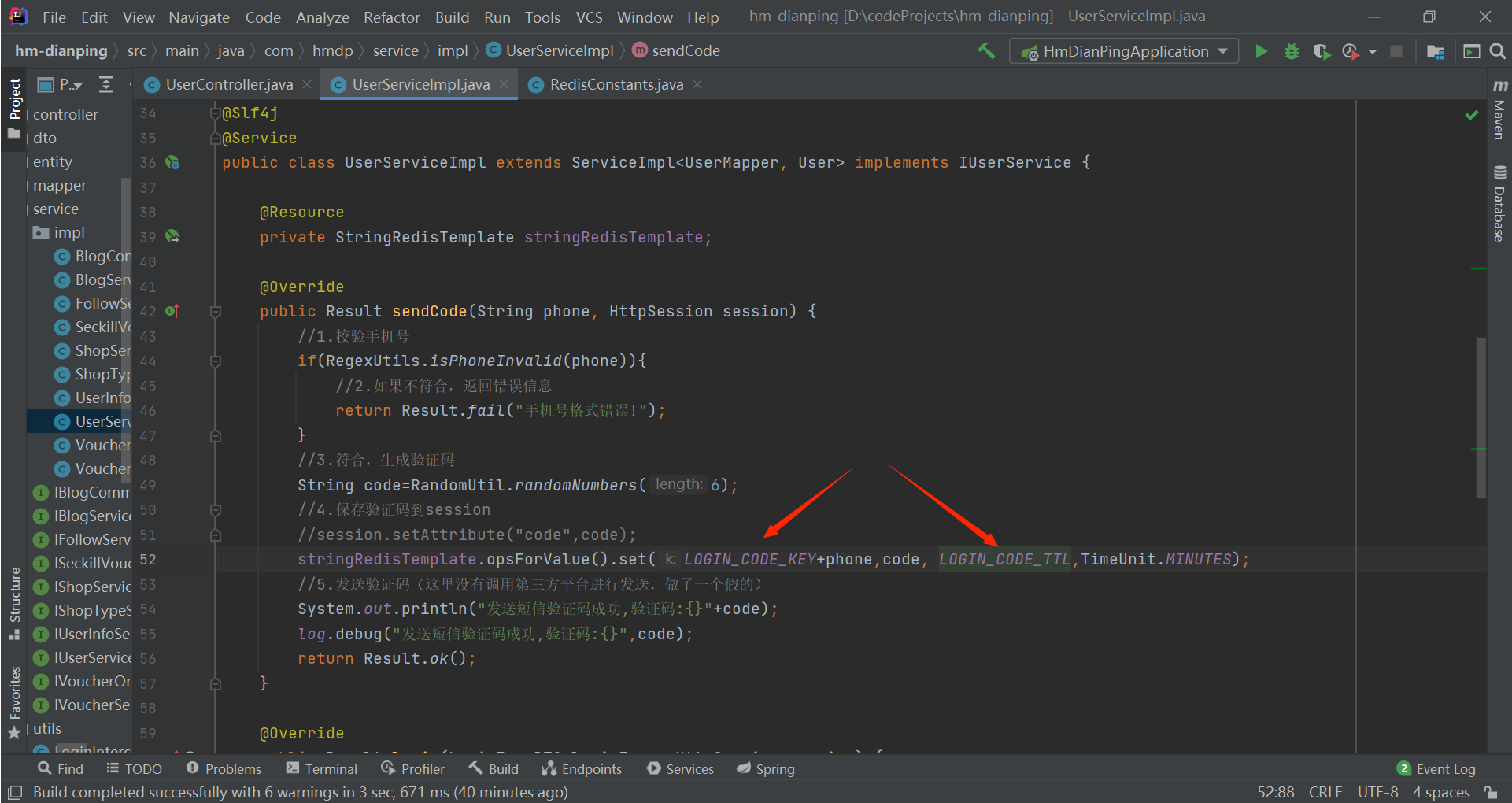
Task: Click UserServiceImpl in the breadcrumb bar
Action: [x=550, y=50]
